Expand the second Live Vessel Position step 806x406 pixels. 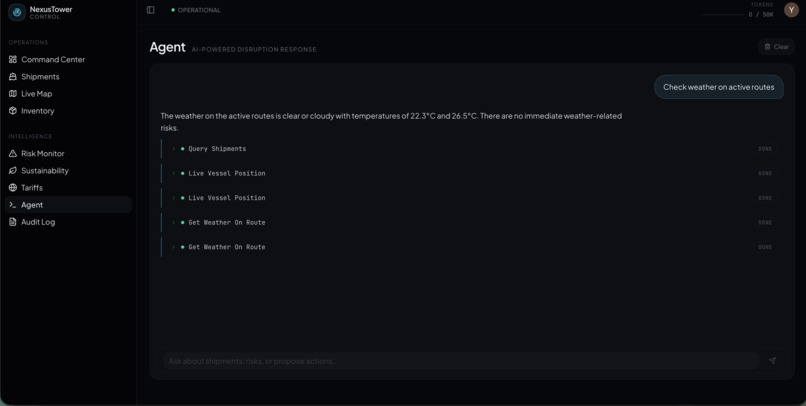(x=174, y=198)
